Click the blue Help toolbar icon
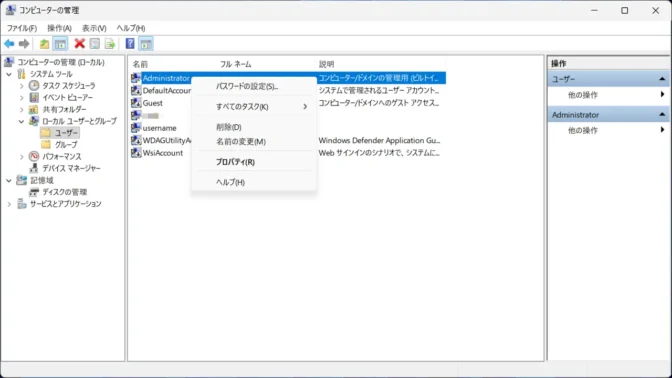 [x=130, y=44]
